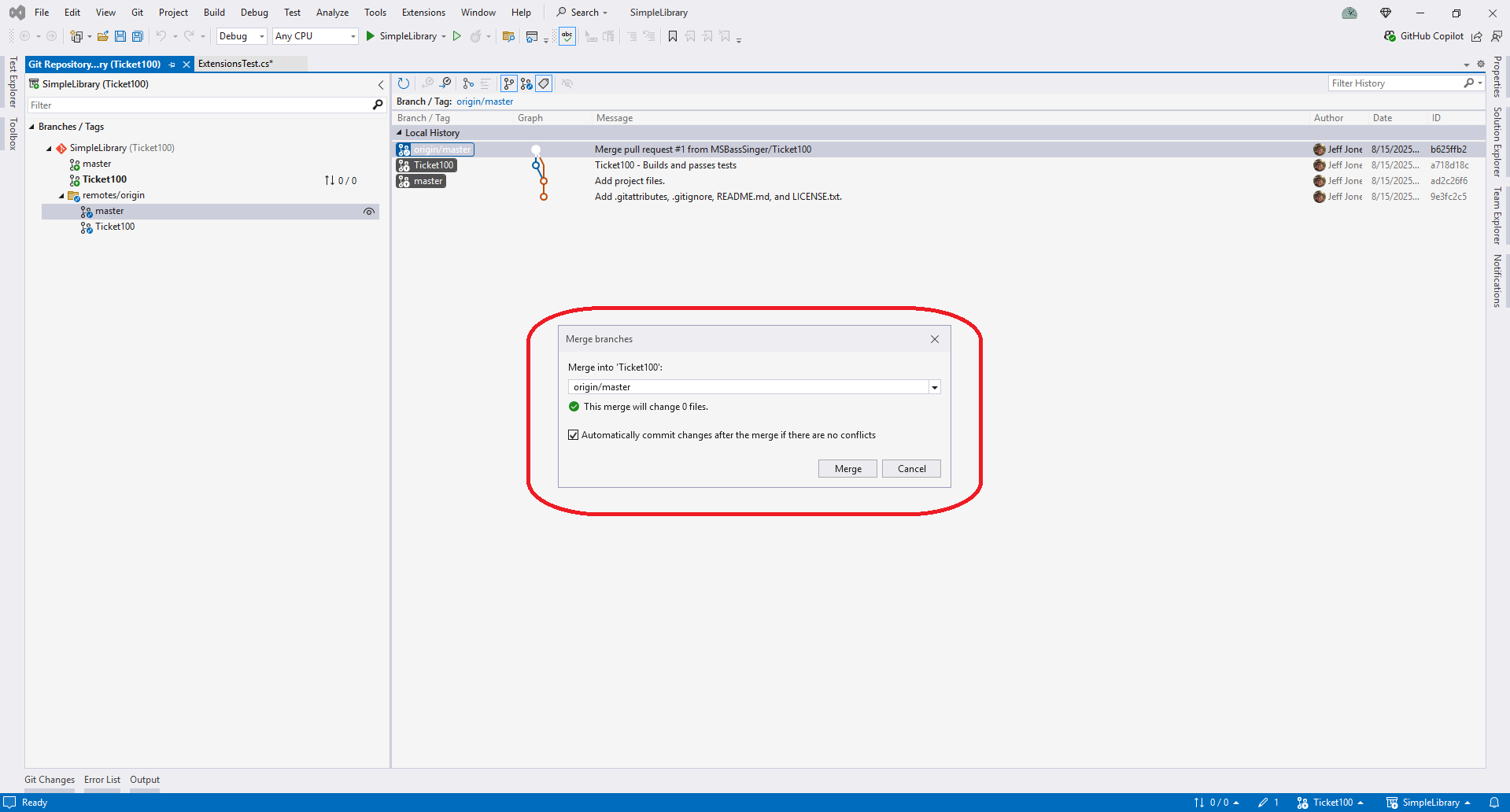1510x812 pixels.
Task: Toggle Show Remote Branches in history toolbar
Action: 526,83
